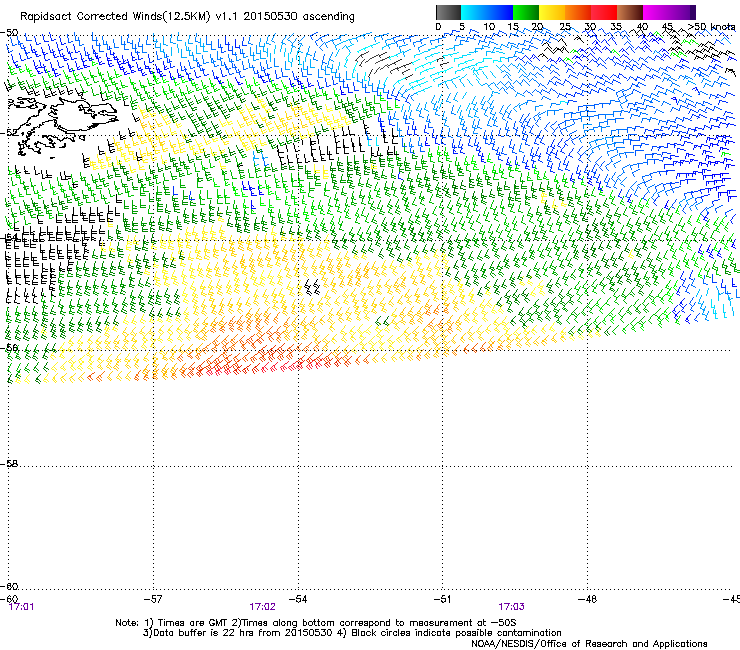Click the legend label '20'
Image resolution: width=740 pixels, height=650 pixels.
tap(538, 26)
